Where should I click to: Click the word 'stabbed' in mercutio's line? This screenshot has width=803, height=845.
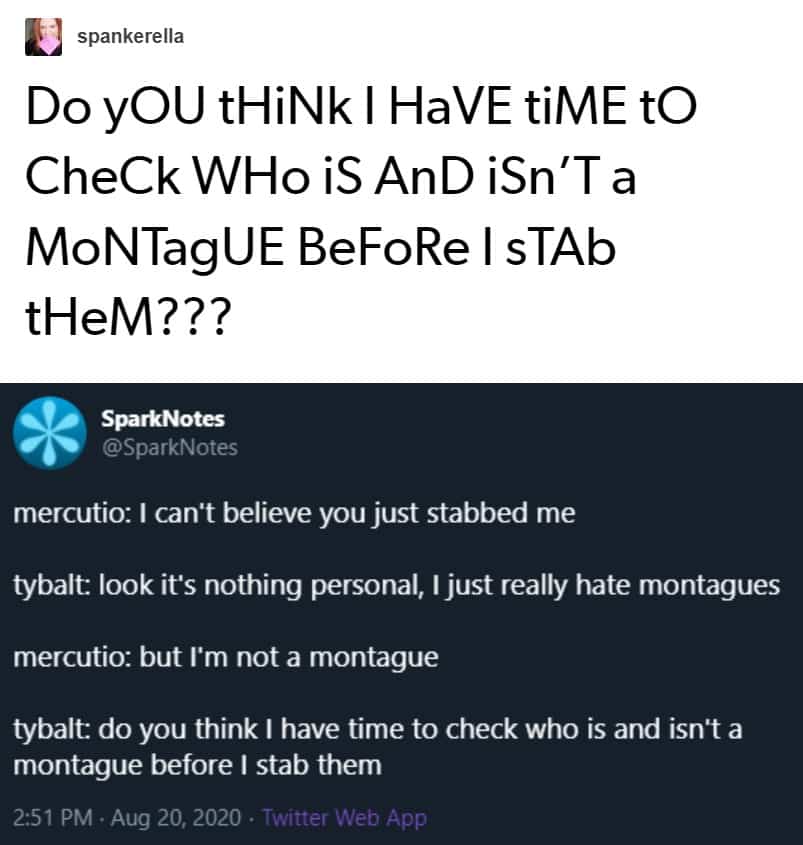tap(477, 512)
